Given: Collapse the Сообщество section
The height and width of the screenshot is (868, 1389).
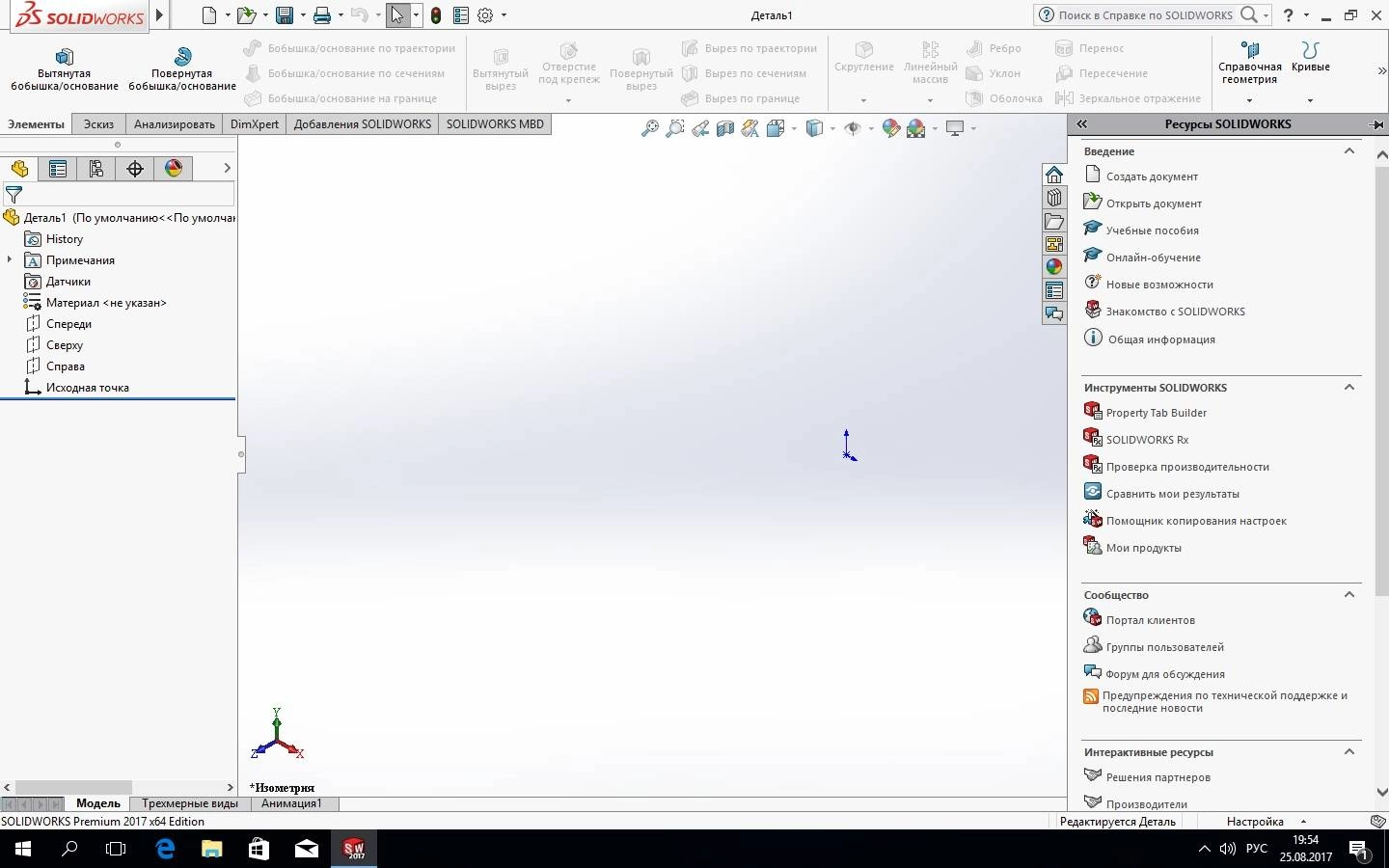Looking at the screenshot, I should pos(1349,595).
